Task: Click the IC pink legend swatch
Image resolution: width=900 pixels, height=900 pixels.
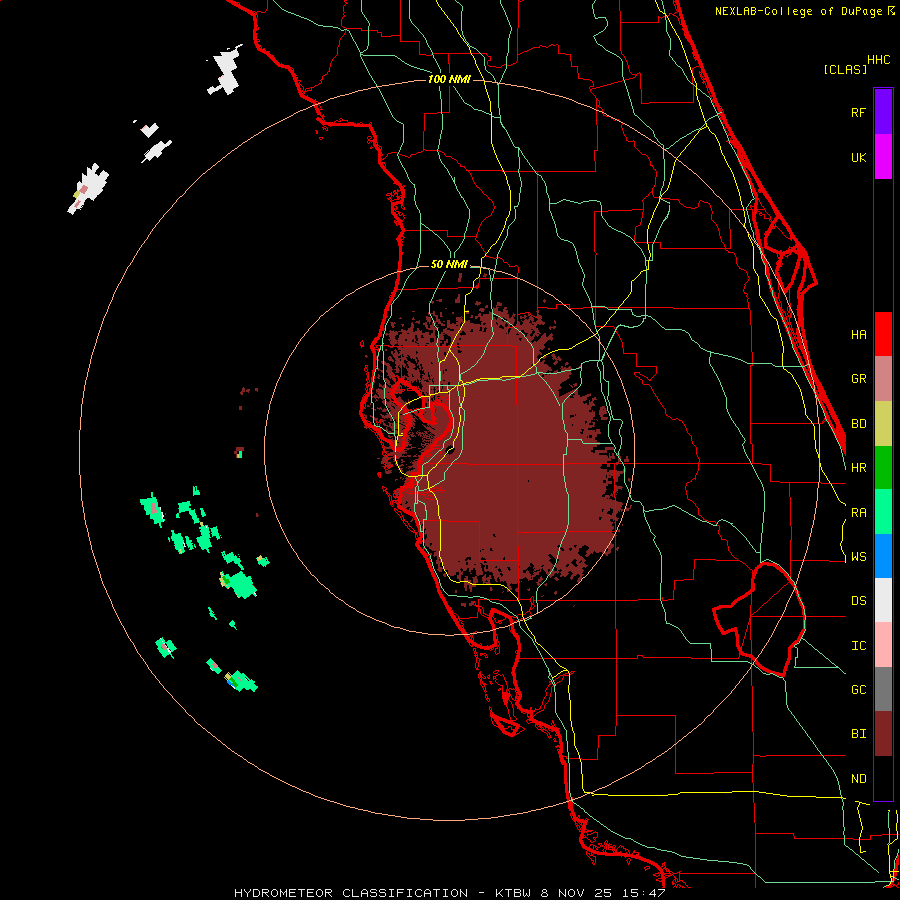Action: point(883,645)
